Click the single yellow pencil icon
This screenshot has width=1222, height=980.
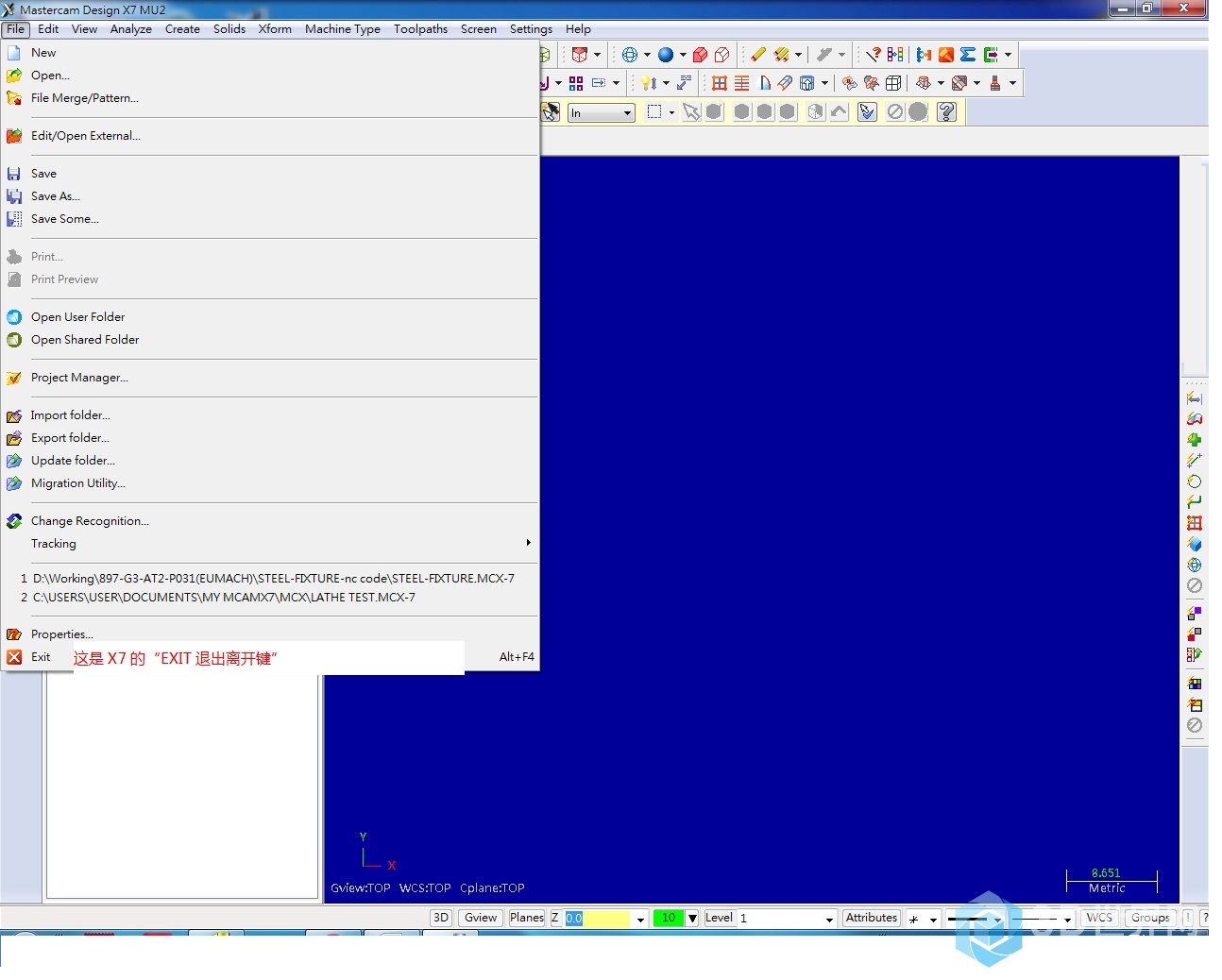[x=758, y=55]
